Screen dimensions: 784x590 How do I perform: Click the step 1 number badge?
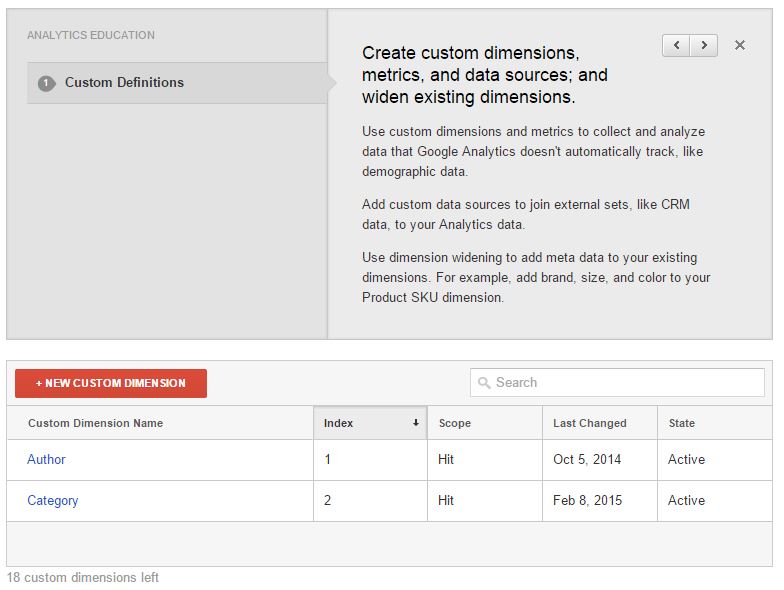tap(46, 83)
